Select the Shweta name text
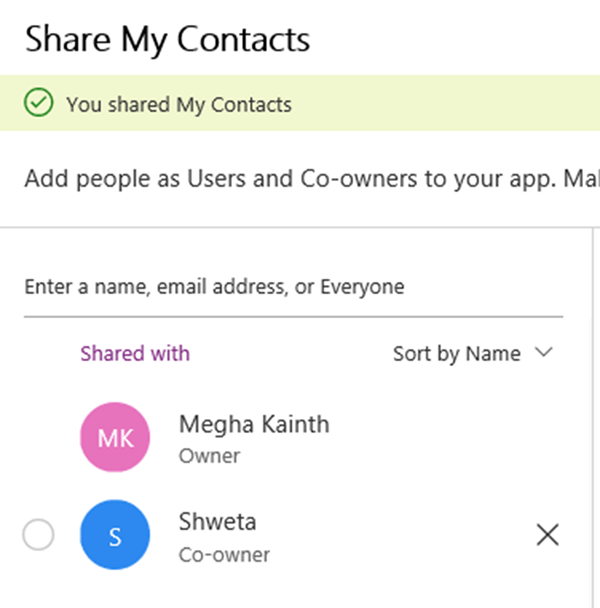The height and width of the screenshot is (608, 600). (x=216, y=522)
